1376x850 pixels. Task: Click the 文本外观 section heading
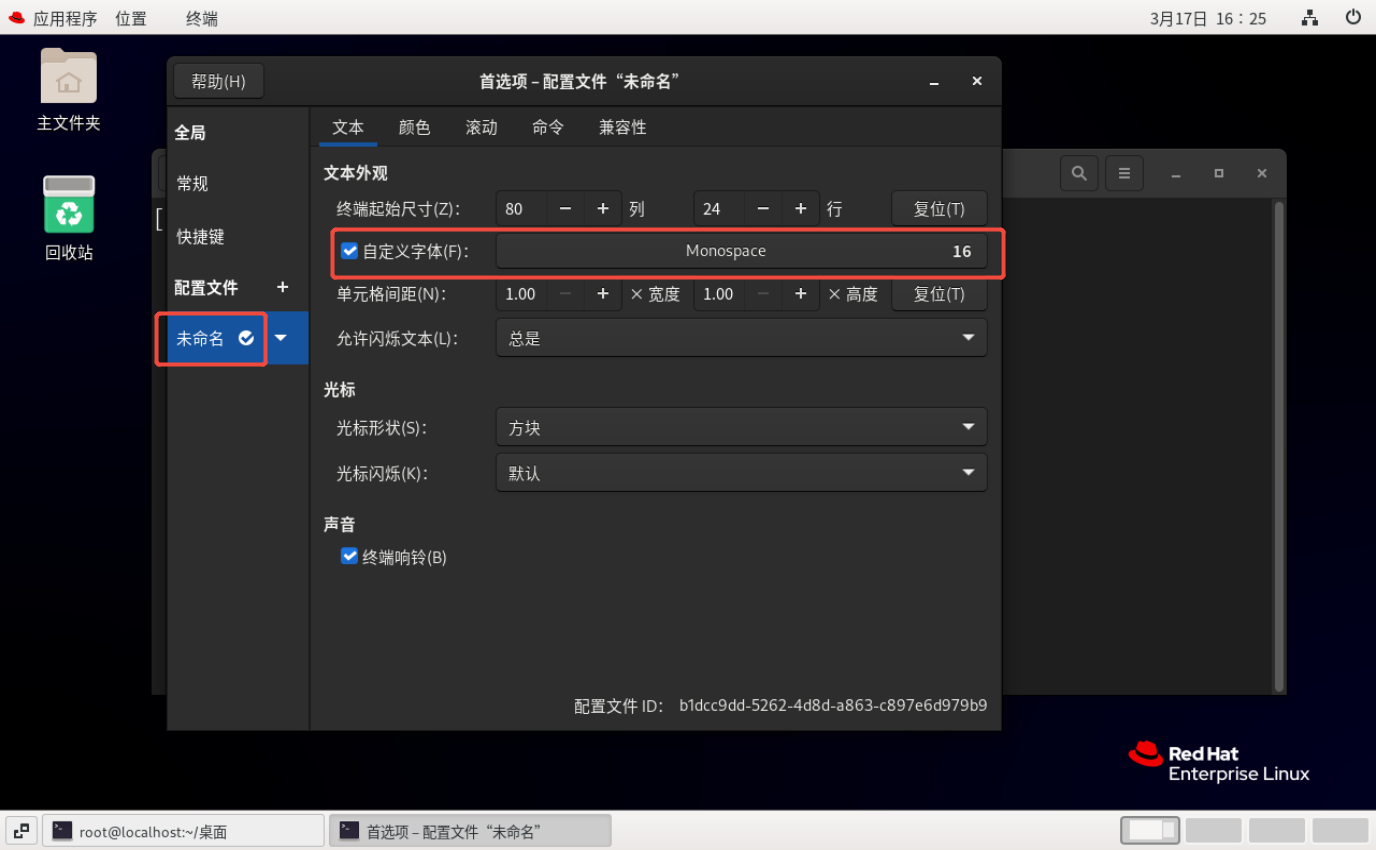(x=355, y=173)
